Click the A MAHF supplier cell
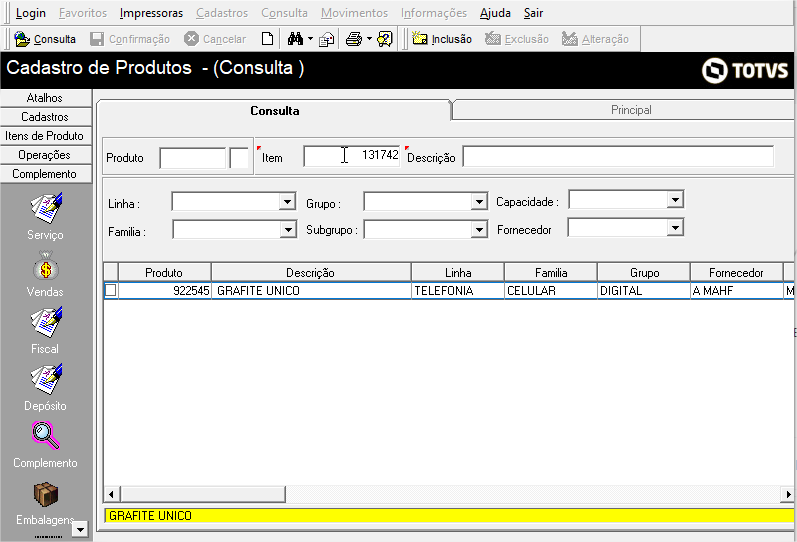 736,290
